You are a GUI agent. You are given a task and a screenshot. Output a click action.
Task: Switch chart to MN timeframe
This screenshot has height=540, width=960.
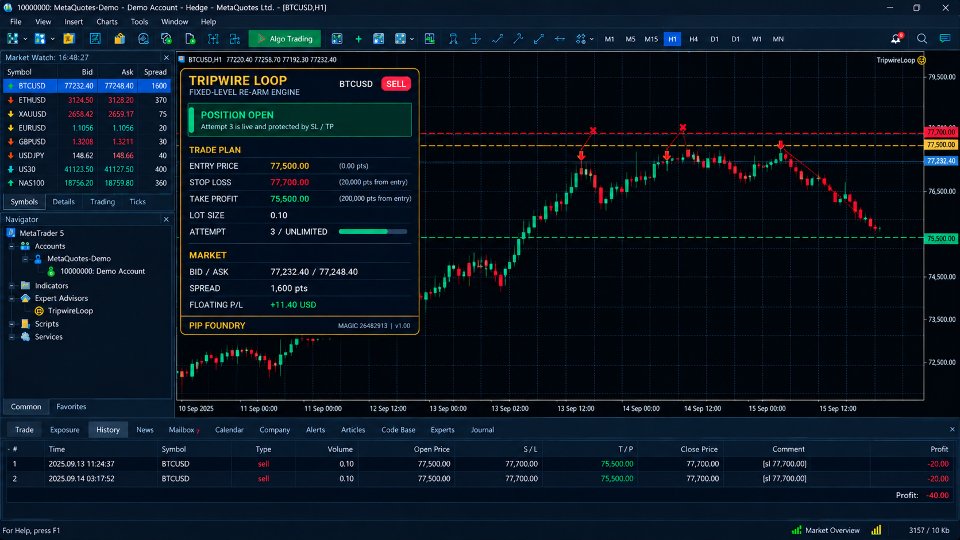coord(778,39)
